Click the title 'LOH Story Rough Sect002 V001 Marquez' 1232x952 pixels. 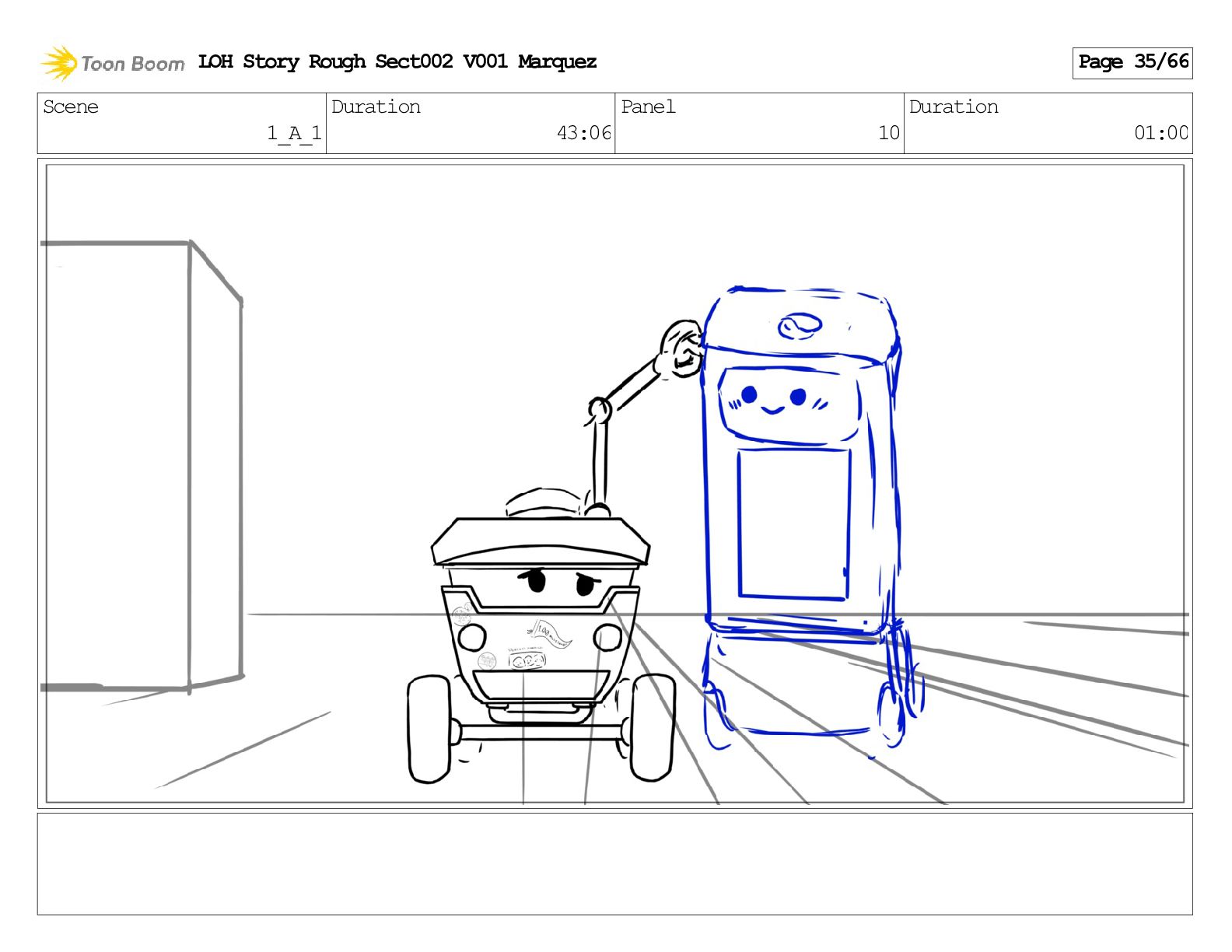[397, 62]
